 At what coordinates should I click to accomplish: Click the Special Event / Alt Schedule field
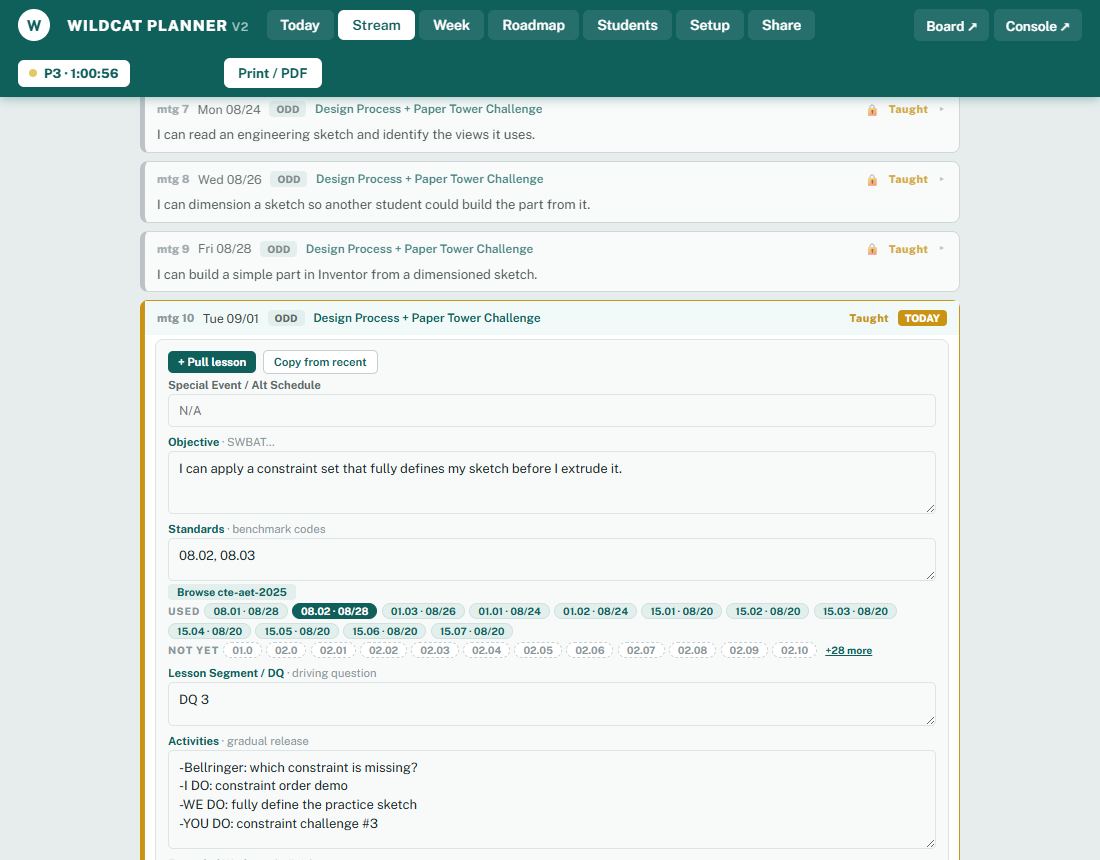(x=551, y=410)
